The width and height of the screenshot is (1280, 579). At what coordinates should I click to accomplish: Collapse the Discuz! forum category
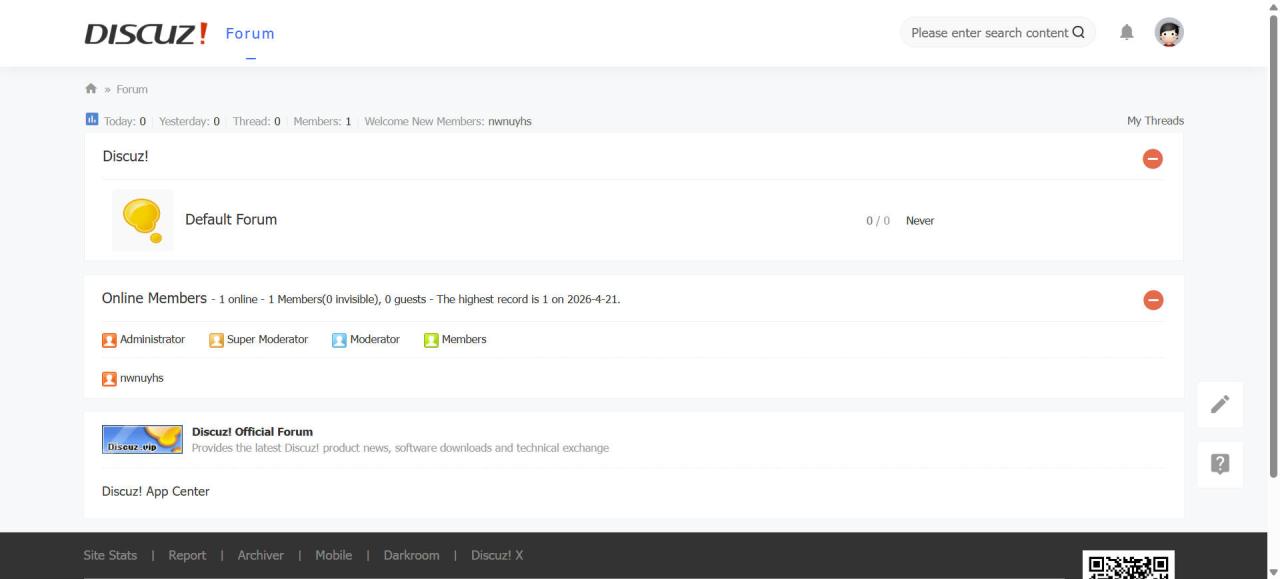coord(1152,158)
